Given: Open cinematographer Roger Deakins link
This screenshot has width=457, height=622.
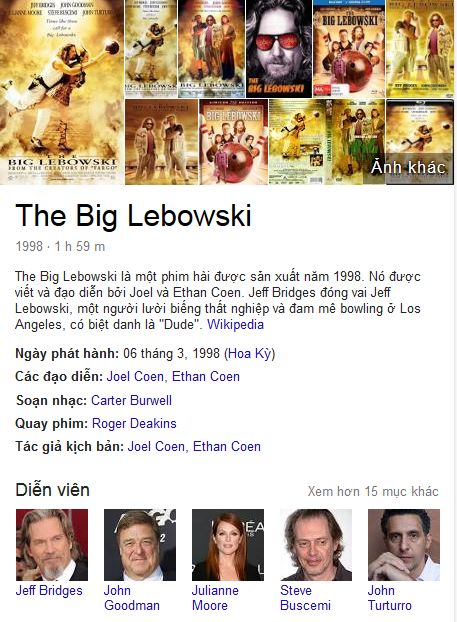Looking at the screenshot, I should (134, 423).
